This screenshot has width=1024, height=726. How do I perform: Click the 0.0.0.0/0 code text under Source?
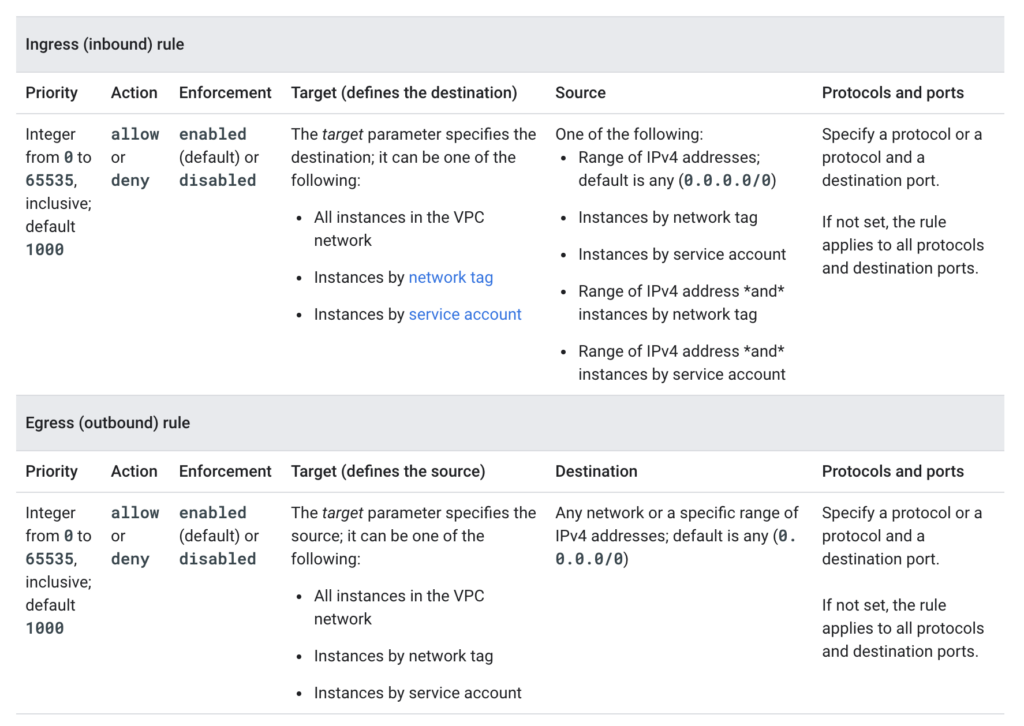pos(728,181)
